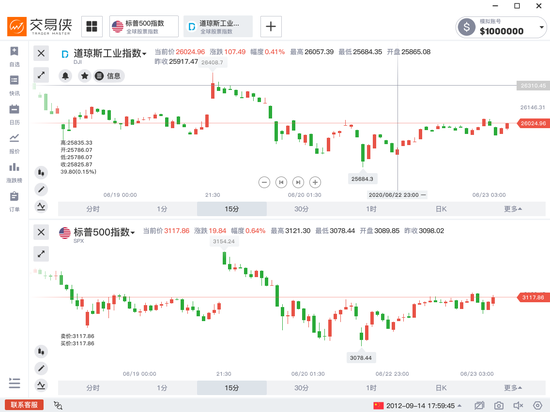The width and height of the screenshot is (550, 412).
Task: Toggle the sound mute icon in status bar
Action: pos(518,406)
